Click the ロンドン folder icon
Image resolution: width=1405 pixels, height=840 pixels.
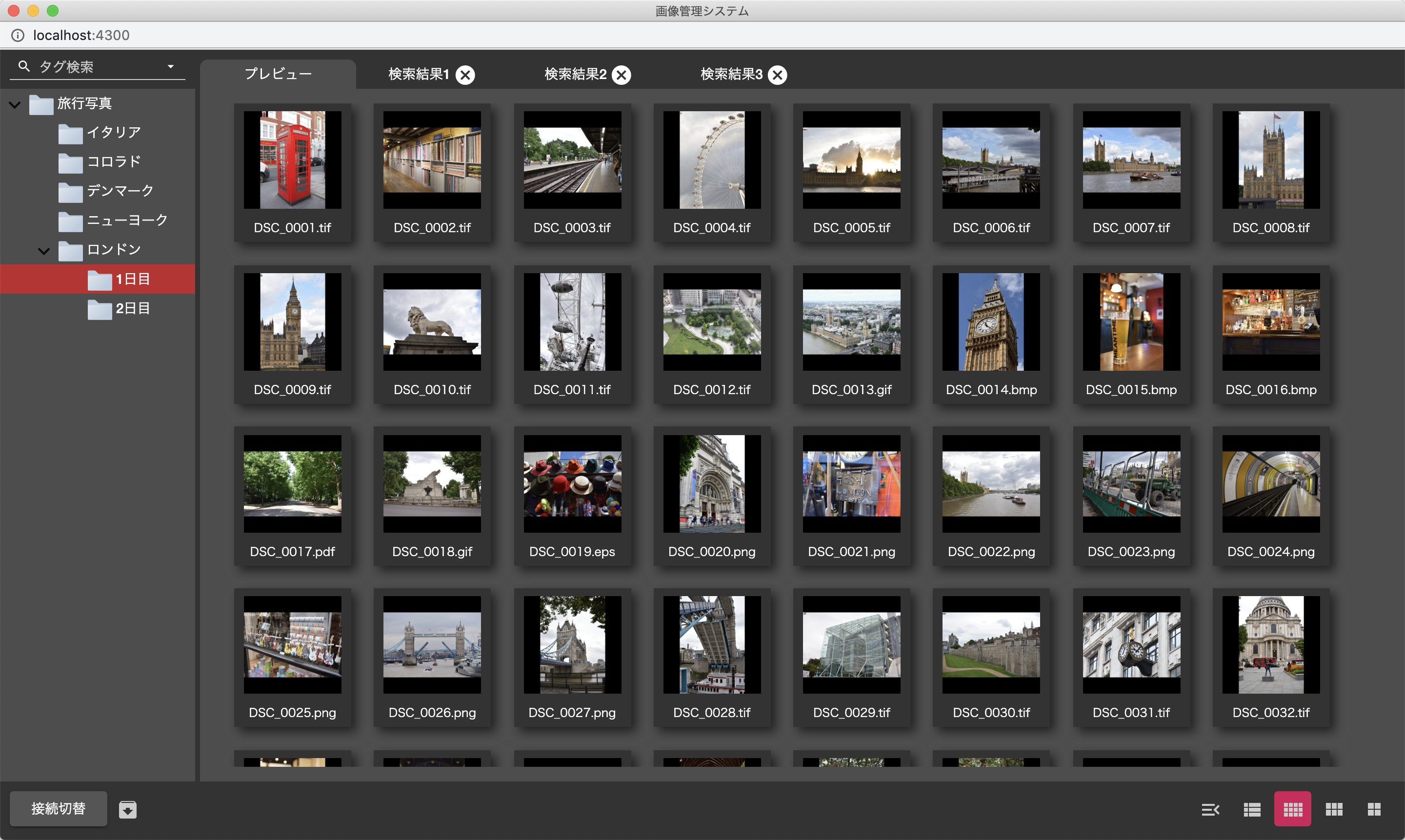(70, 250)
